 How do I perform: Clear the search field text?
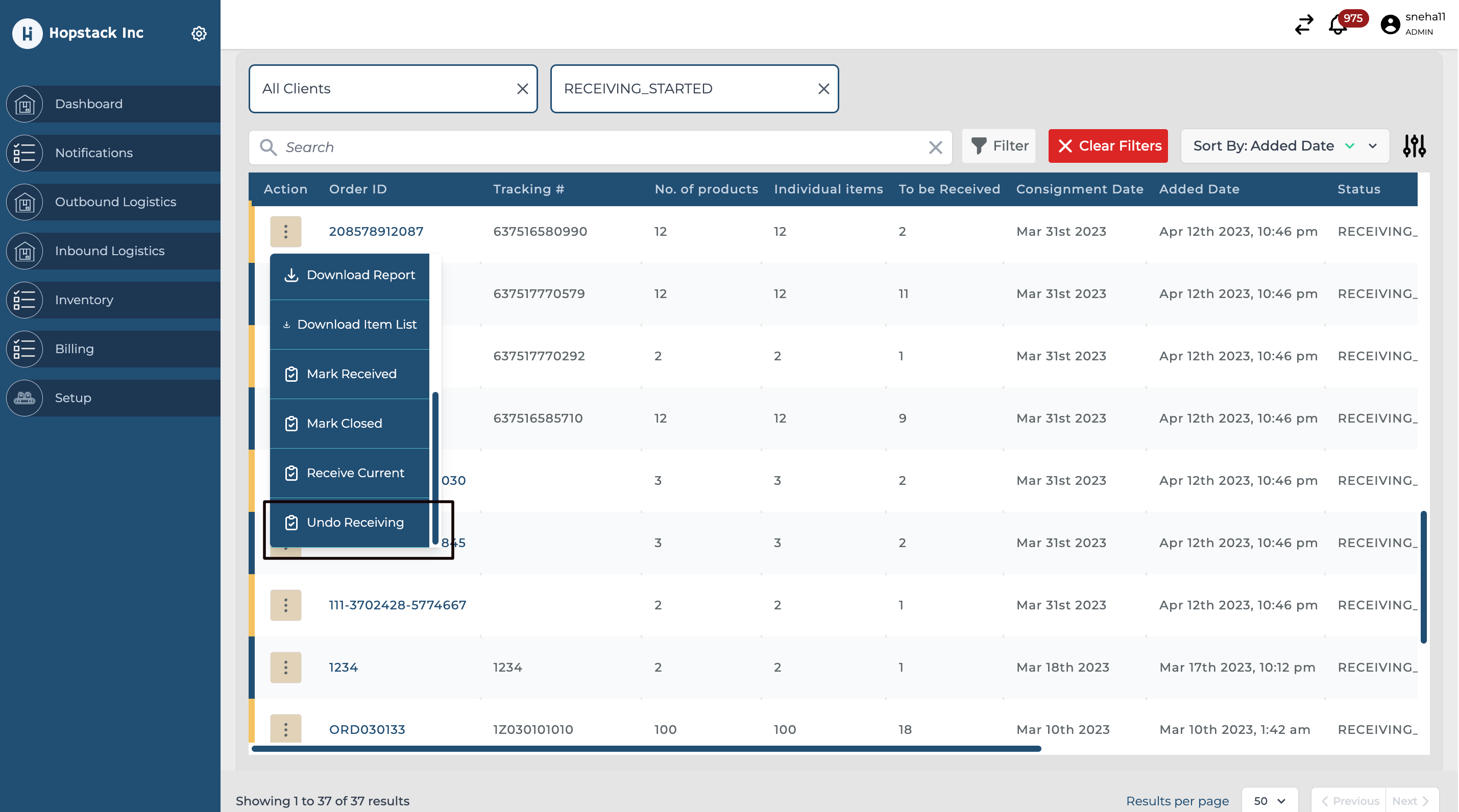click(x=935, y=147)
